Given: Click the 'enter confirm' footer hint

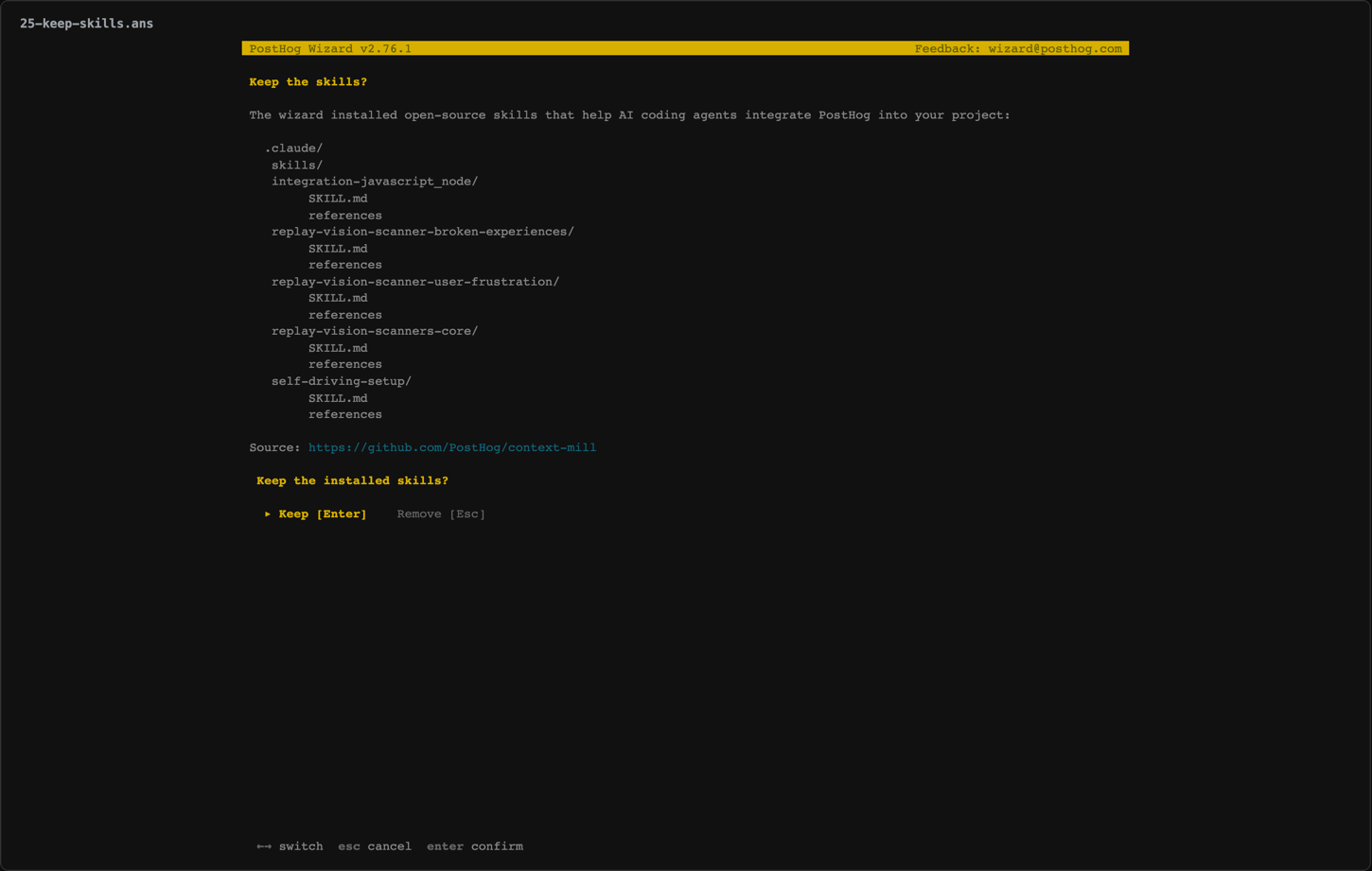Looking at the screenshot, I should pyautogui.click(x=475, y=846).
